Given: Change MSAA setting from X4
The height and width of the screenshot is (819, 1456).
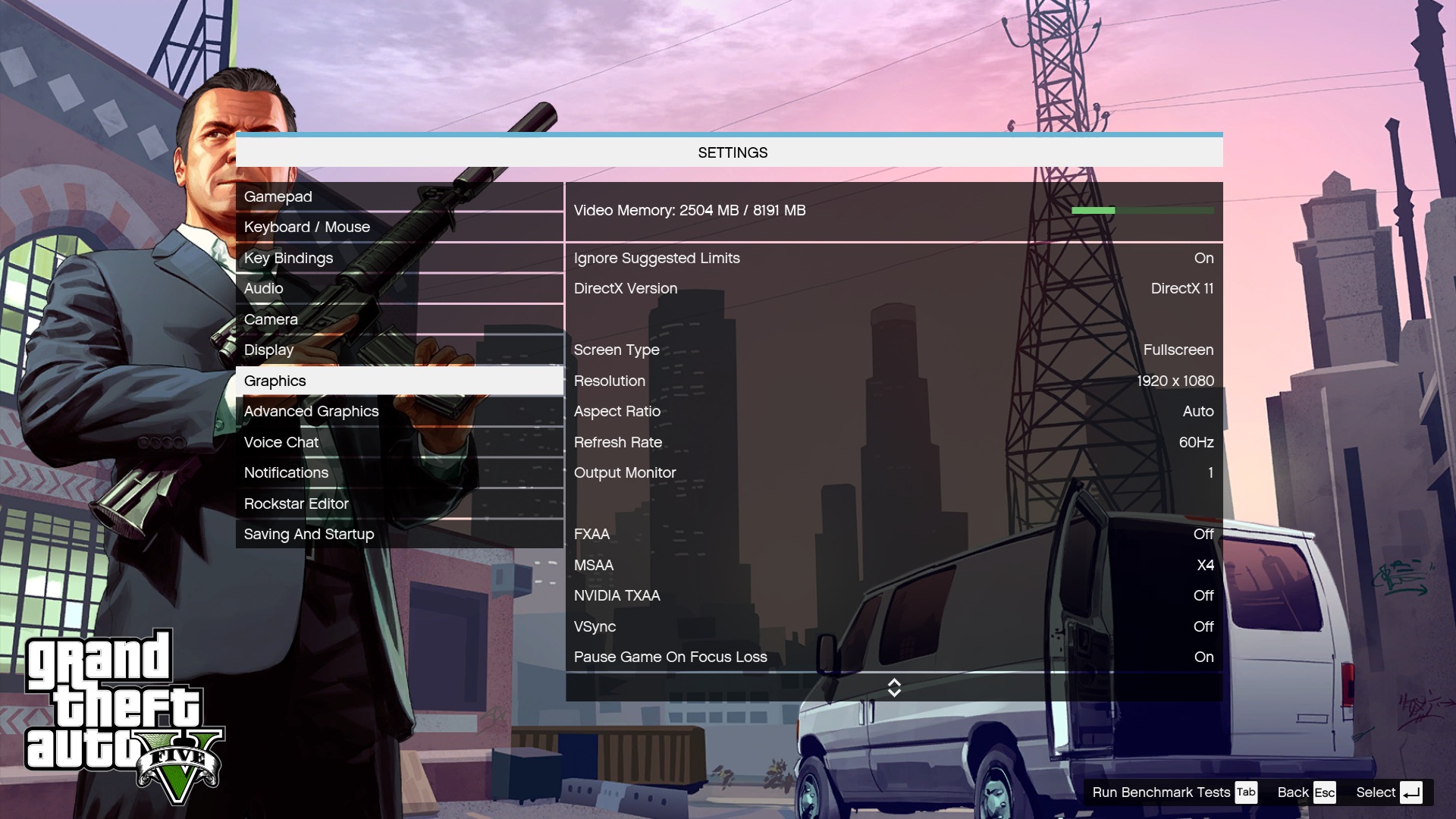Looking at the screenshot, I should [1205, 565].
